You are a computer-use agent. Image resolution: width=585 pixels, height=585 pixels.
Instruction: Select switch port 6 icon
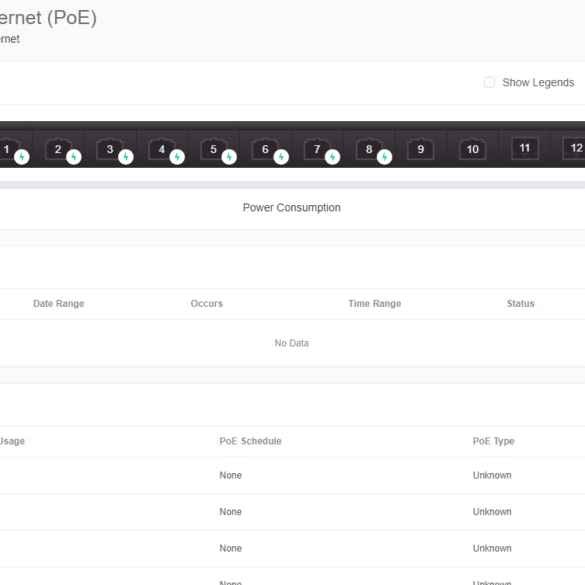[x=265, y=149]
